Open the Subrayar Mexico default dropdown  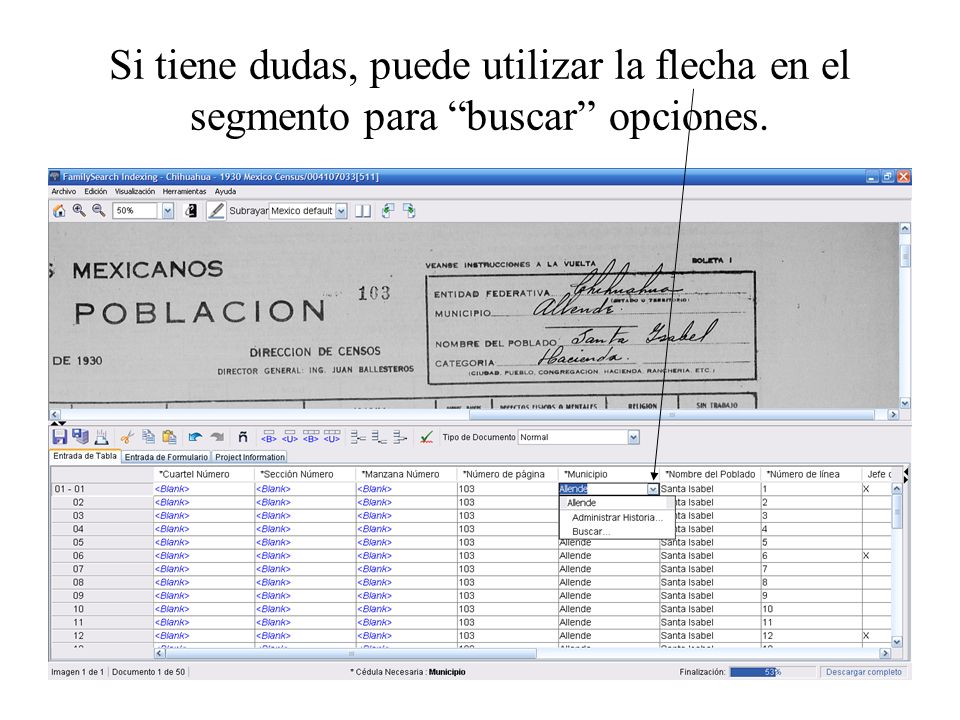coord(341,211)
